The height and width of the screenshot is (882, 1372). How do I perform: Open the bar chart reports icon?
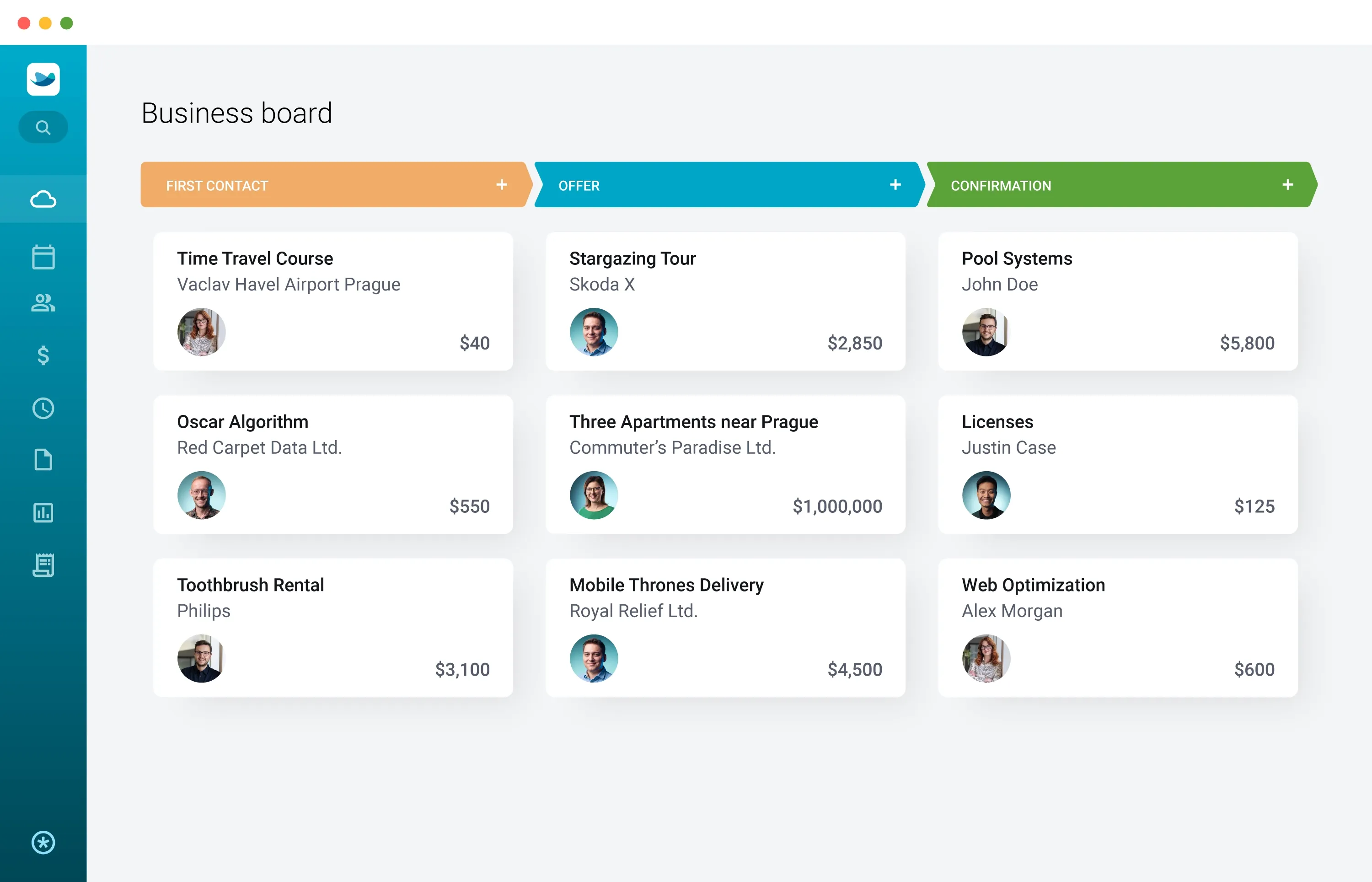pos(43,512)
